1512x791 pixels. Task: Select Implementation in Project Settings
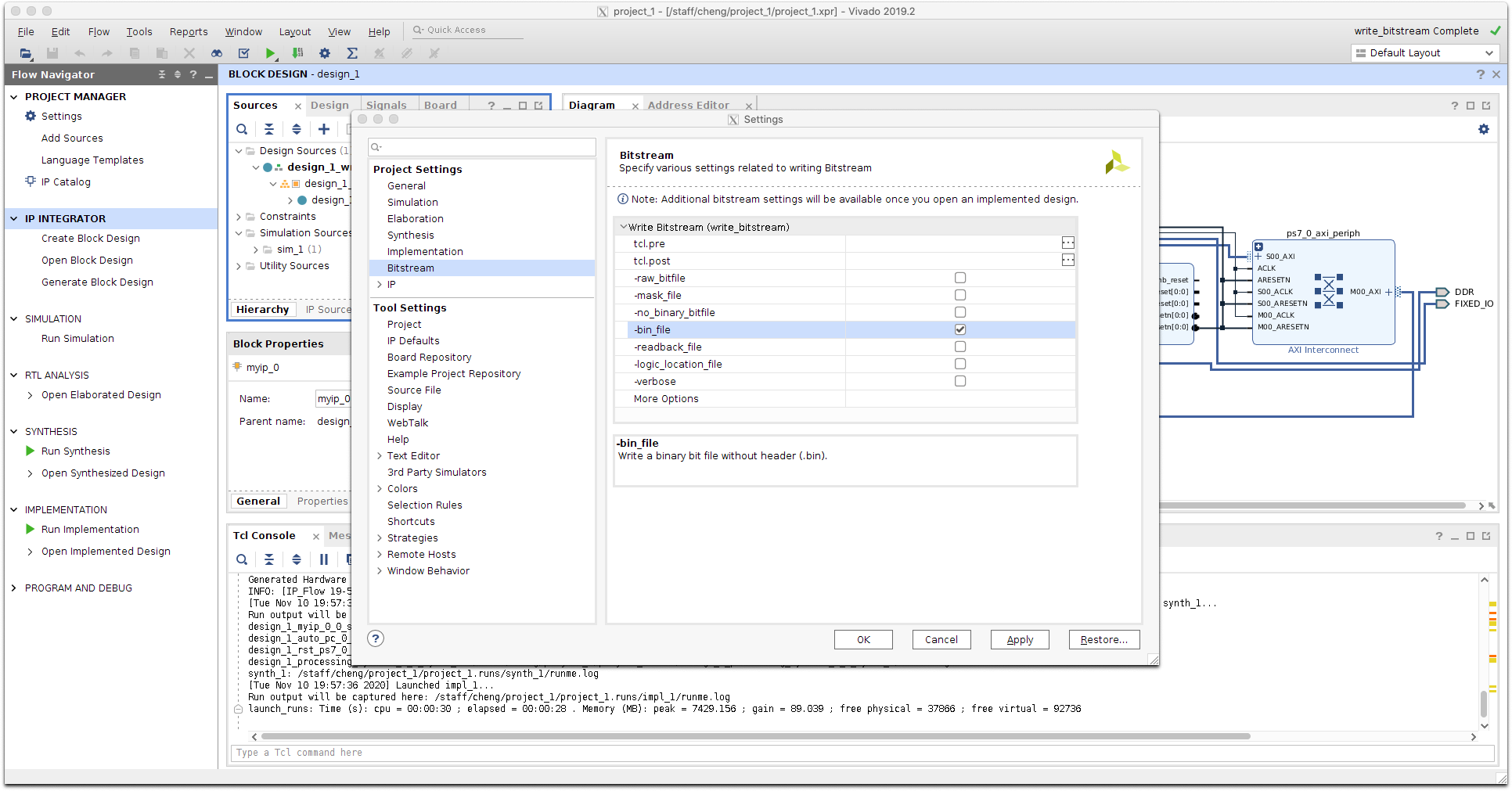coord(425,251)
